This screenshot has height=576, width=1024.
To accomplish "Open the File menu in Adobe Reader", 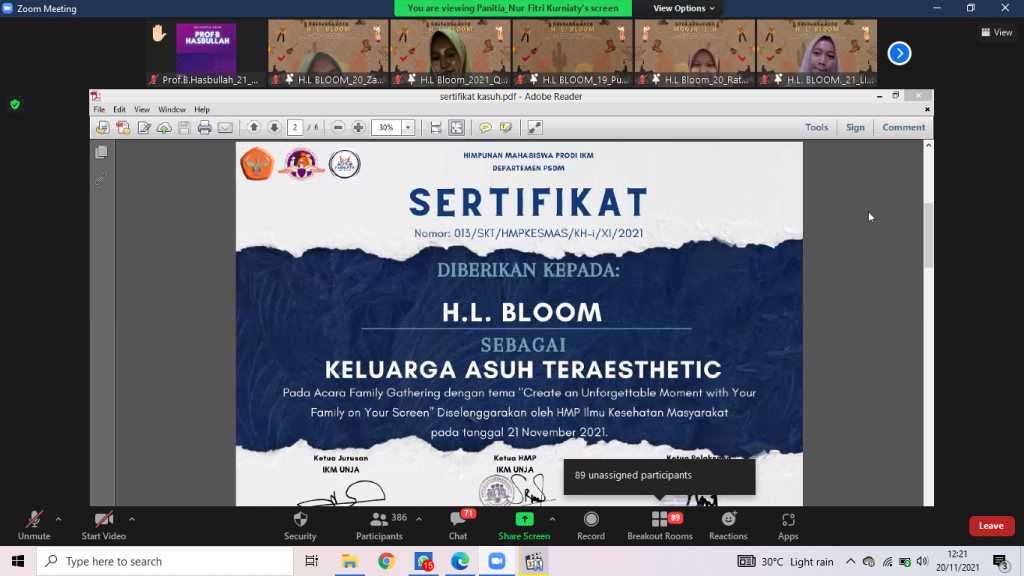I will pos(97,109).
